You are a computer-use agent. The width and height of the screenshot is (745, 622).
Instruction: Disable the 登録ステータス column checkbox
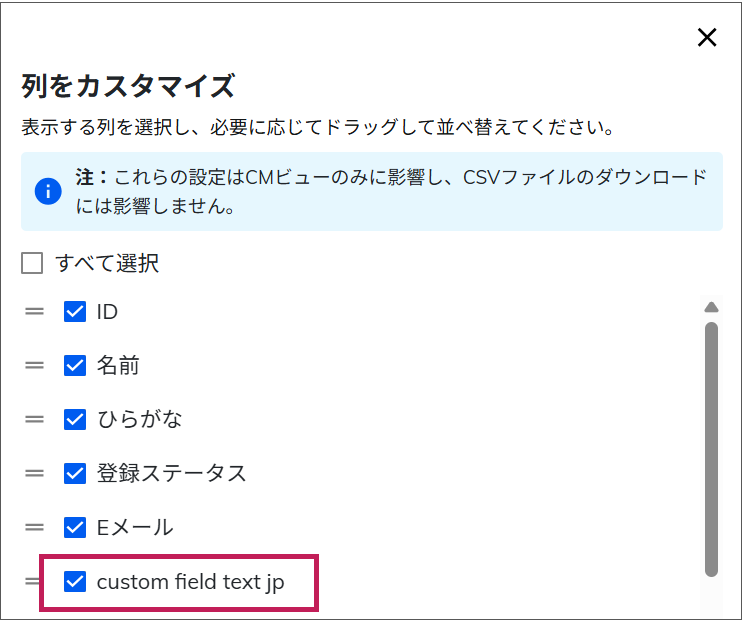75,473
